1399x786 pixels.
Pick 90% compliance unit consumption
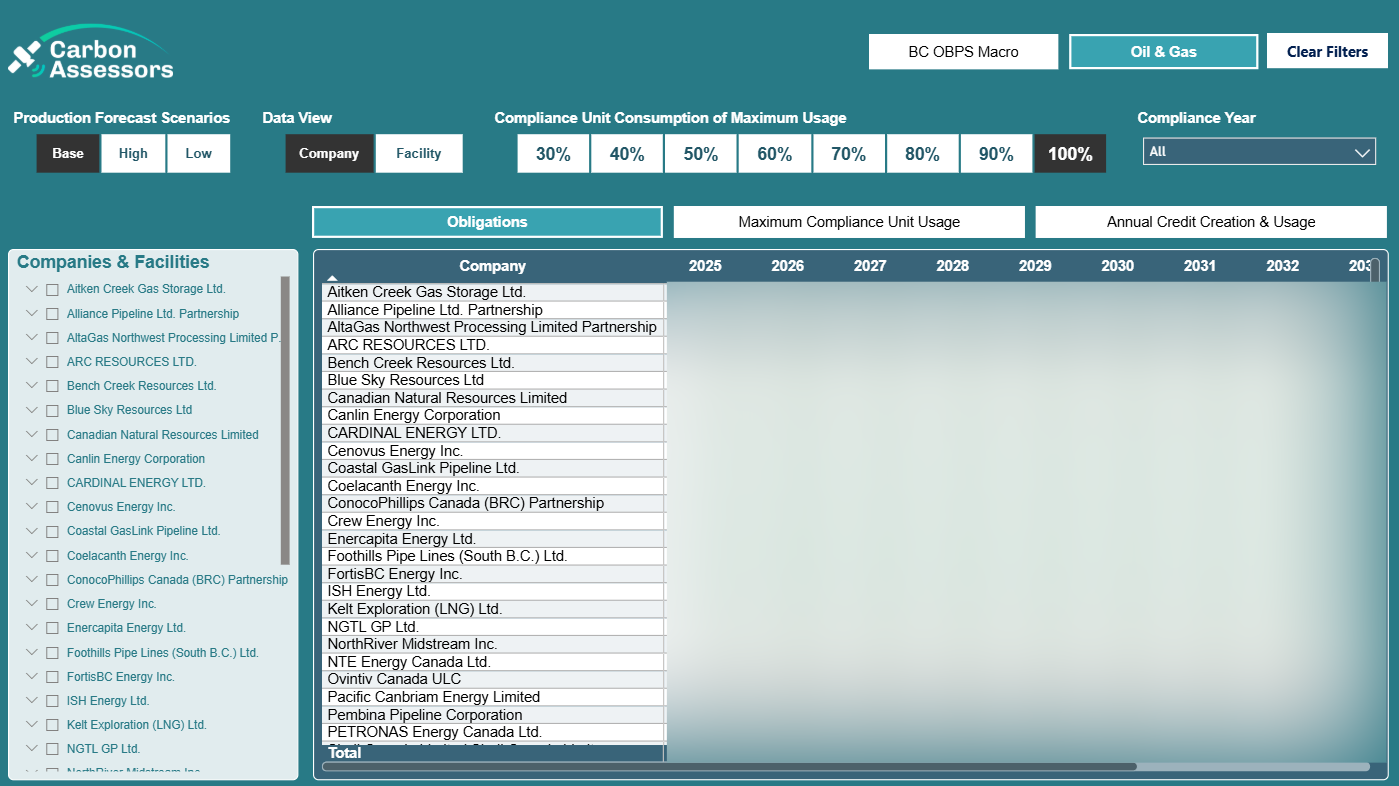[996, 154]
